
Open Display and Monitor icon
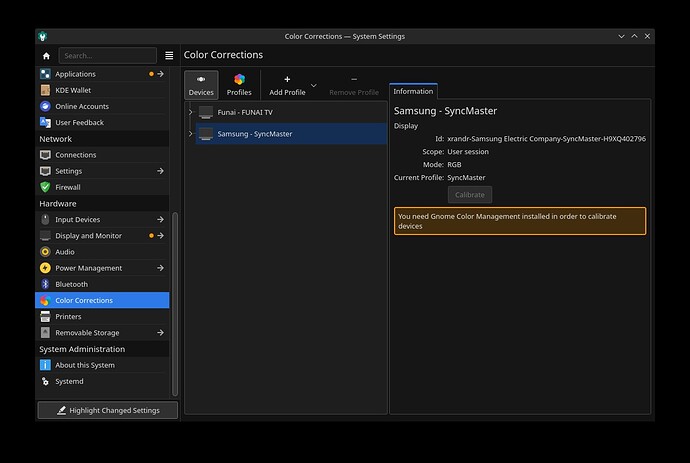[45, 235]
